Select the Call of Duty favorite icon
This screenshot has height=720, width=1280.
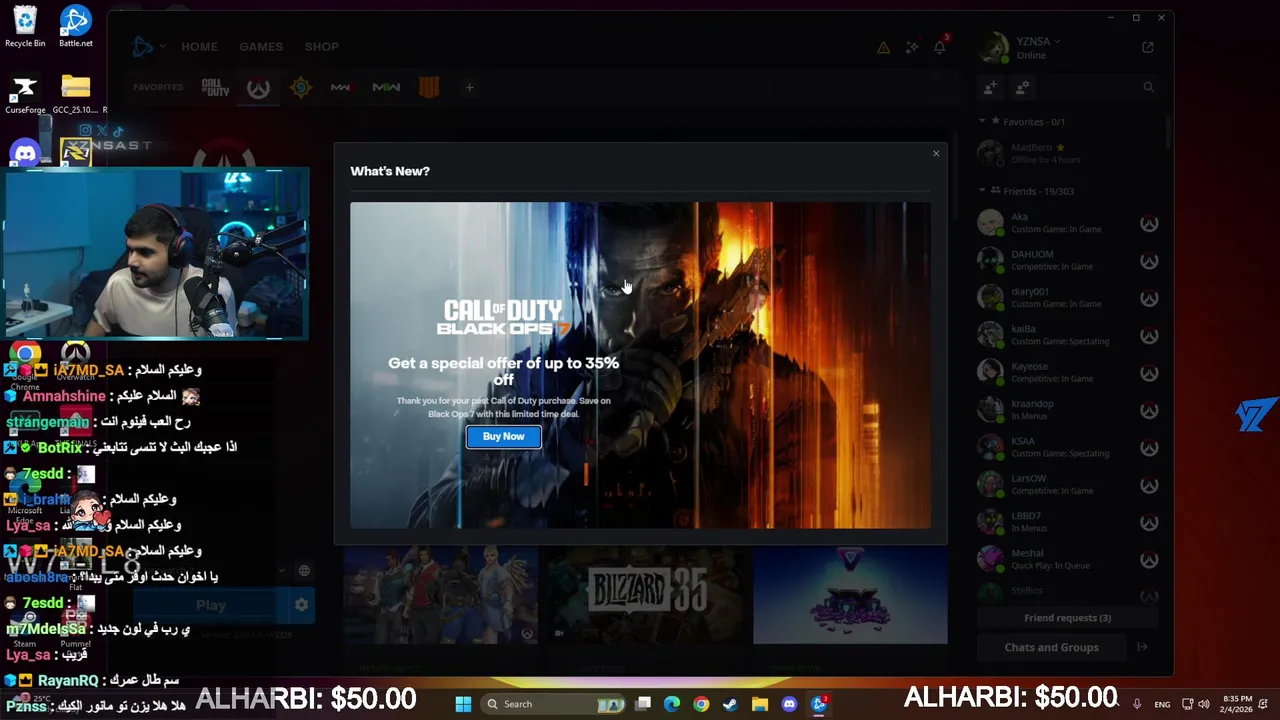pyautogui.click(x=215, y=87)
